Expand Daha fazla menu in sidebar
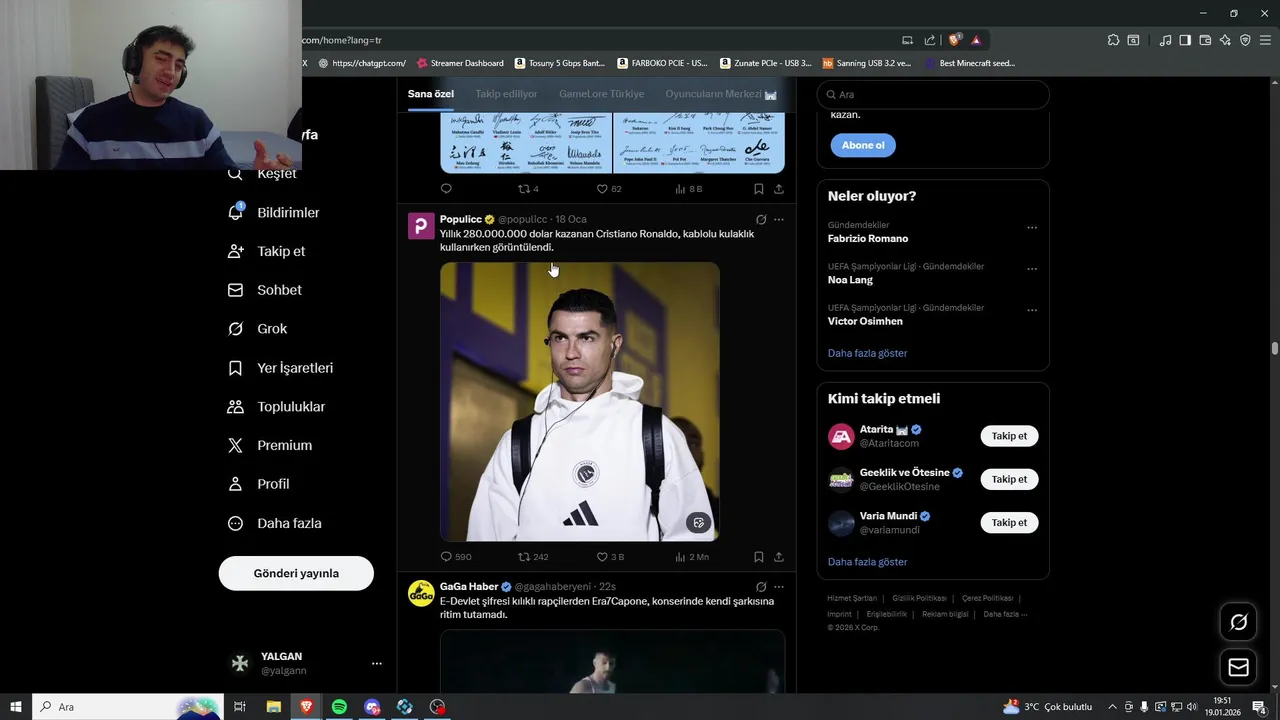The height and width of the screenshot is (720, 1280). tap(274, 523)
